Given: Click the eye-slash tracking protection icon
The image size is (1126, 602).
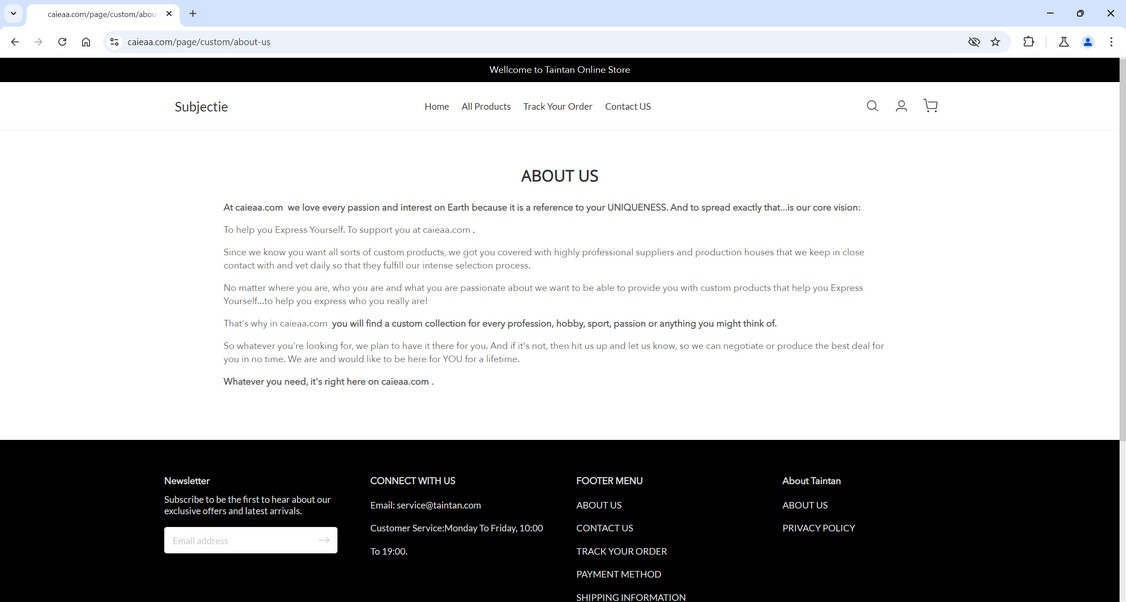Looking at the screenshot, I should point(974,42).
